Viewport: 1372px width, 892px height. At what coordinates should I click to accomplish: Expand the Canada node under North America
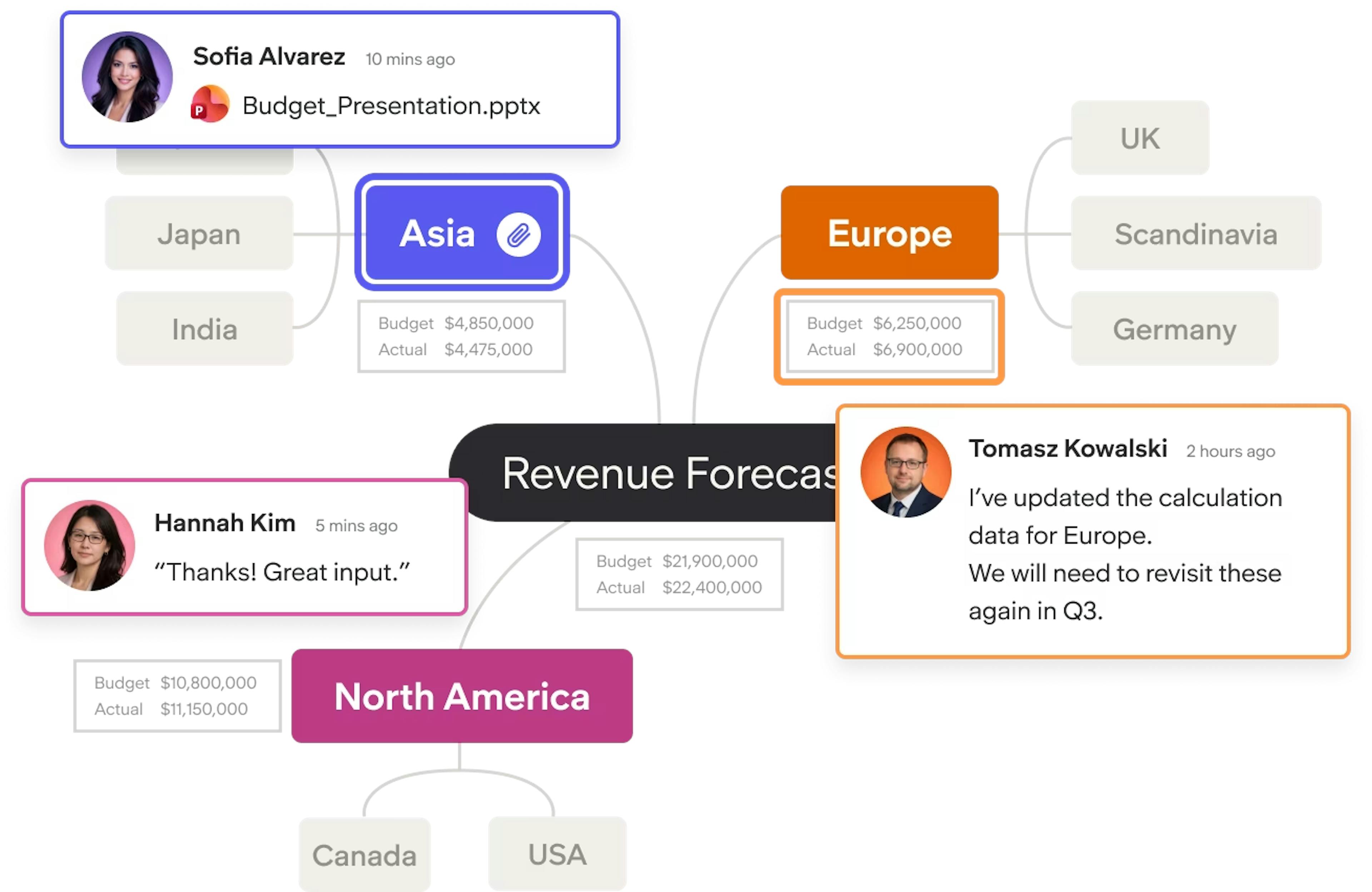(x=364, y=856)
